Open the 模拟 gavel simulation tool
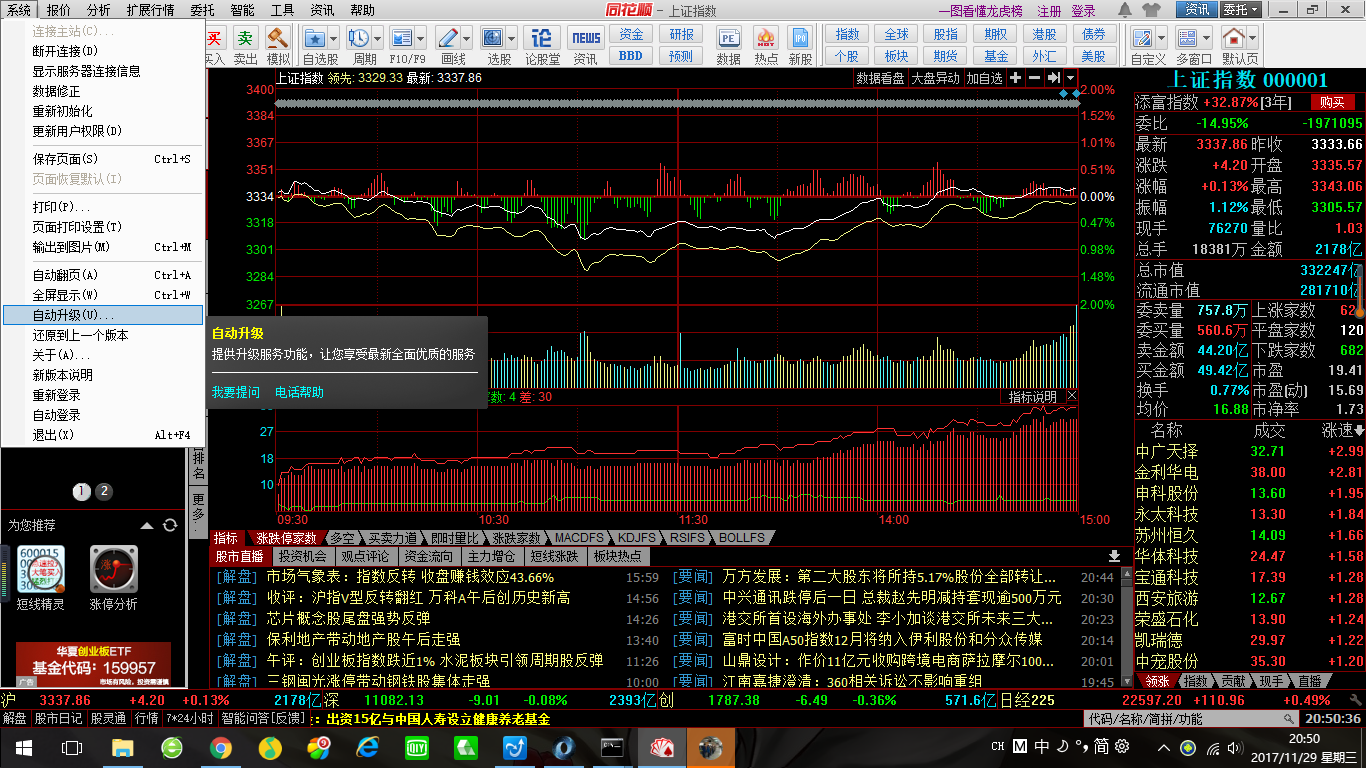The height and width of the screenshot is (768, 1366). [x=278, y=39]
